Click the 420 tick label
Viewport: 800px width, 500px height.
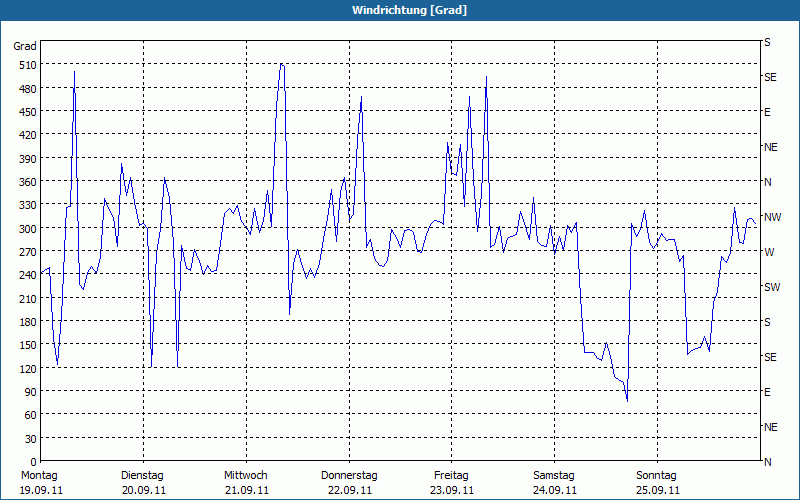pyautogui.click(x=28, y=135)
